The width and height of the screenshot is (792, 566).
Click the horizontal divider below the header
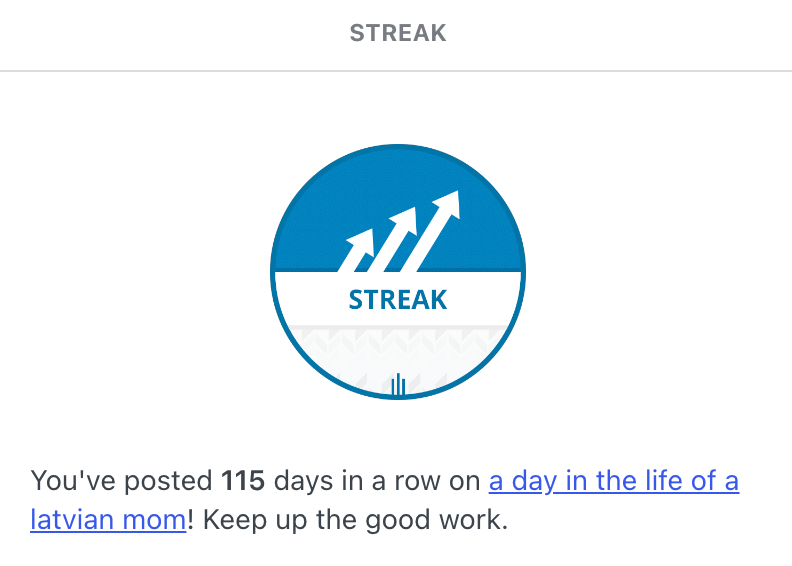pos(396,71)
